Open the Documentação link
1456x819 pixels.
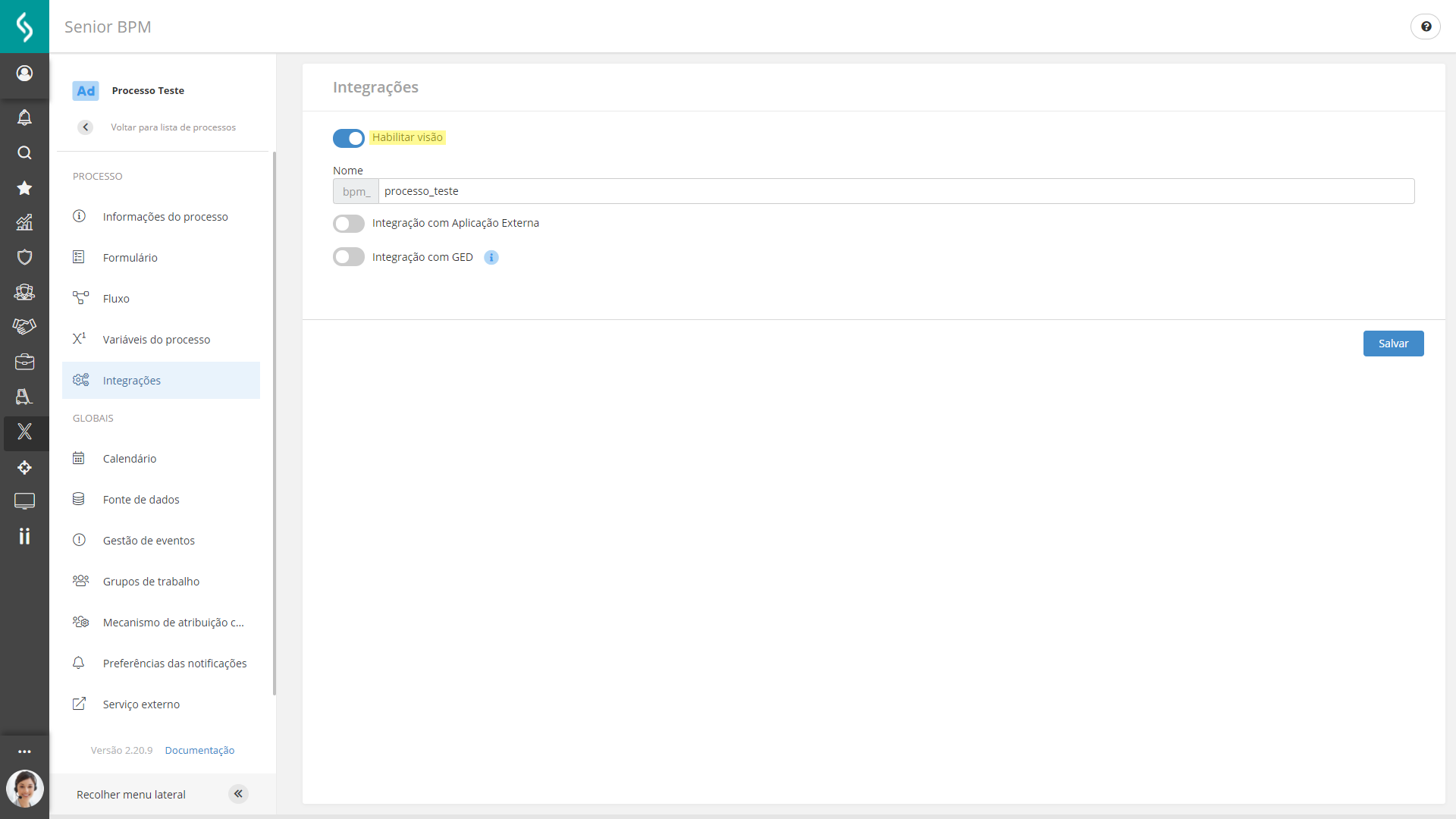coord(199,750)
